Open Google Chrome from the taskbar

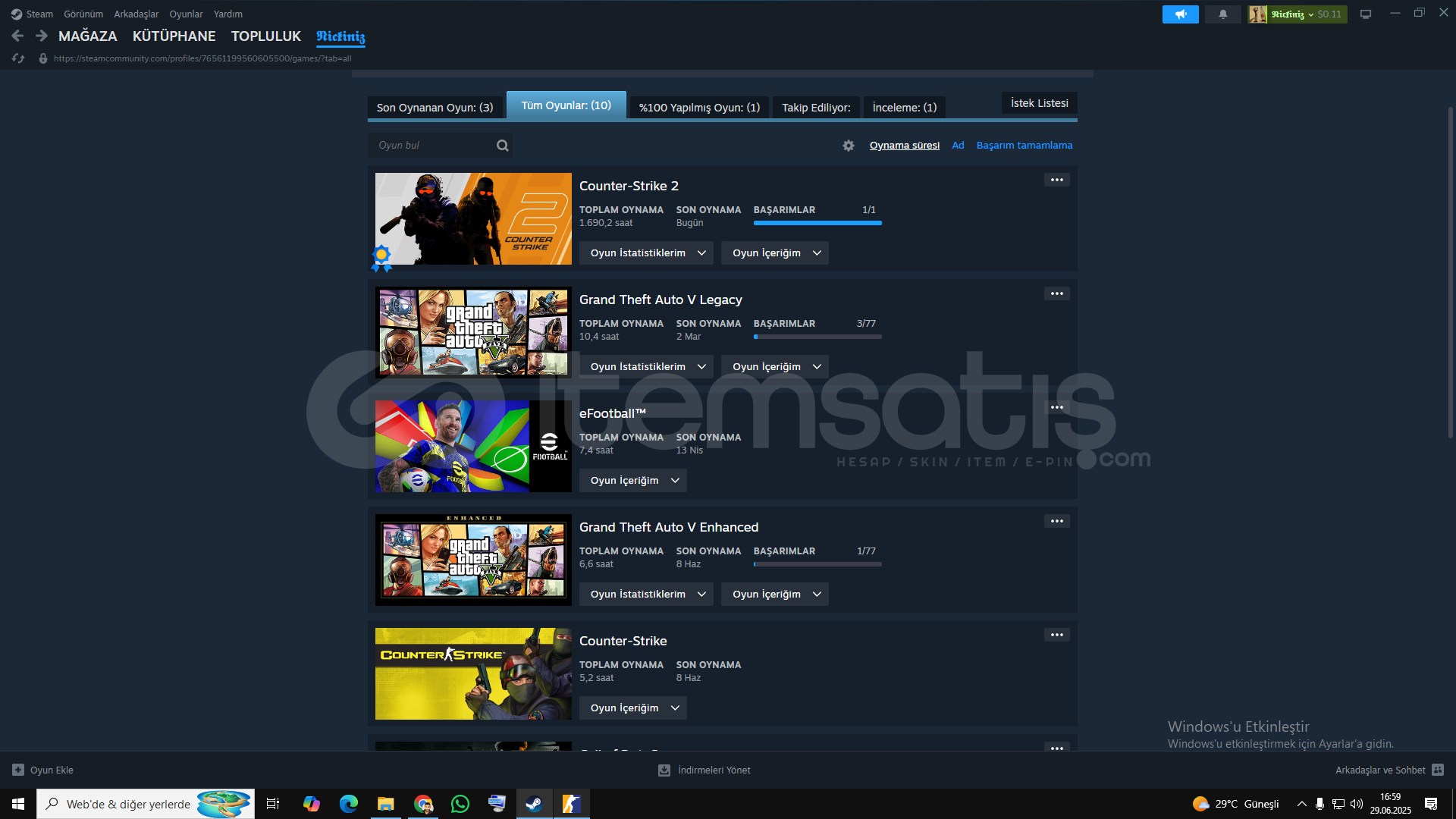tap(423, 804)
